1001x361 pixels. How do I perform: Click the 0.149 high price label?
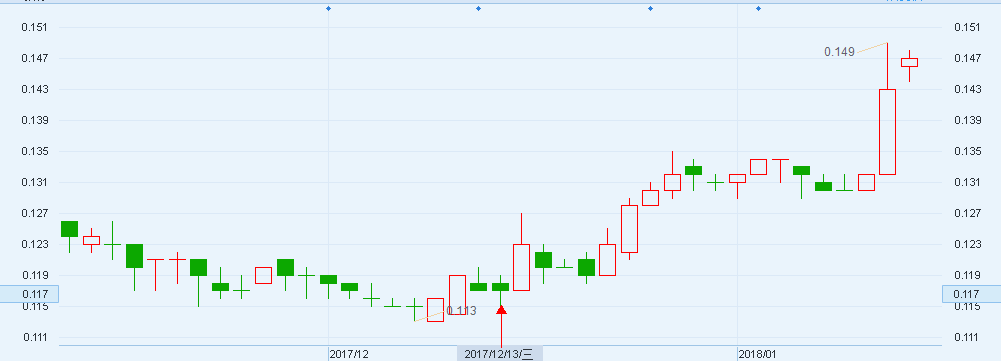[839, 52]
